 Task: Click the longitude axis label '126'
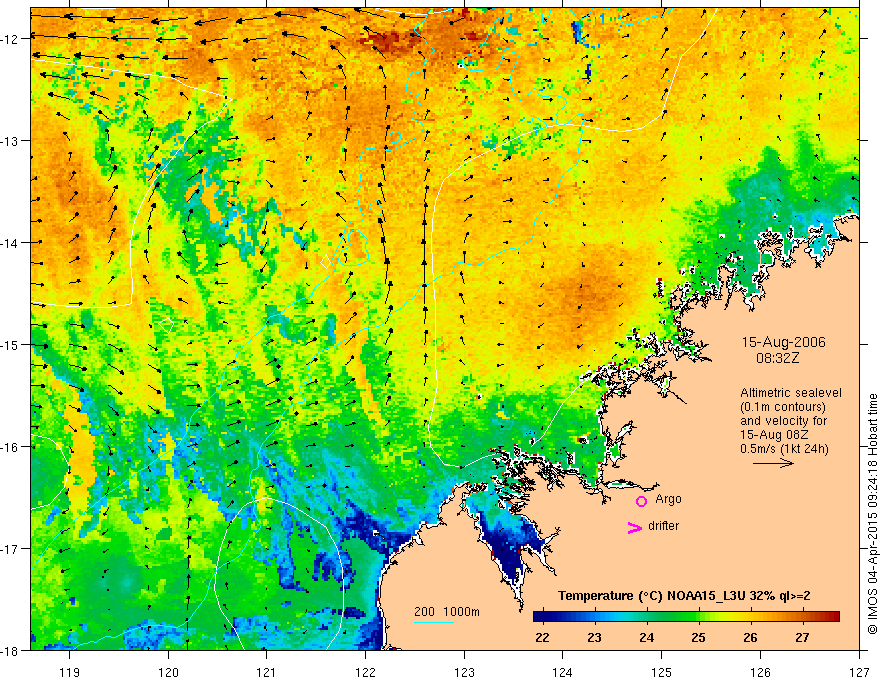760,672
